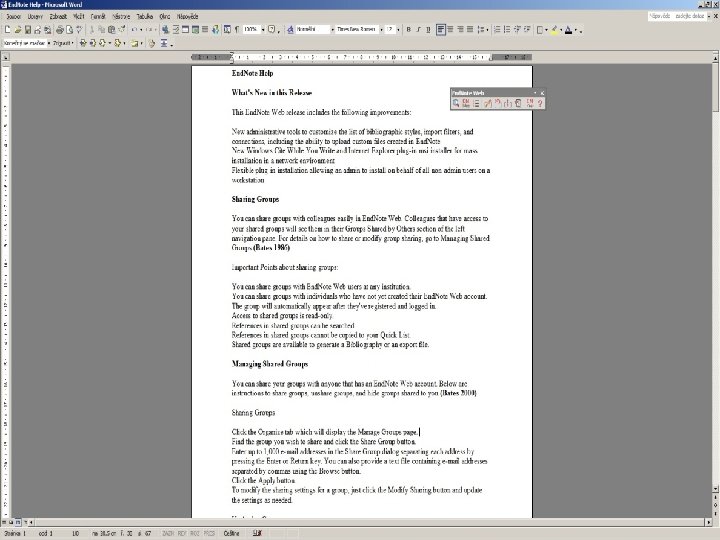This screenshot has height=540, width=720.
Task: Paste from clipboard via toolbar
Action: (112, 30)
